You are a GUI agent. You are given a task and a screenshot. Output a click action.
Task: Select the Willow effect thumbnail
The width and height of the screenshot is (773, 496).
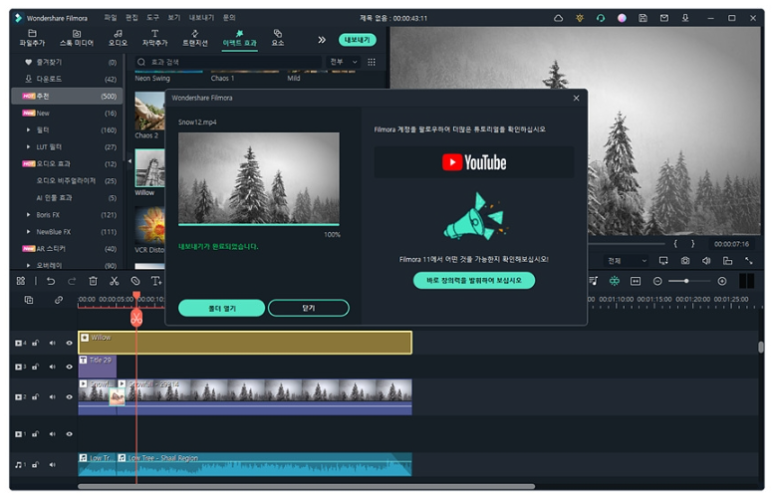[x=150, y=168]
